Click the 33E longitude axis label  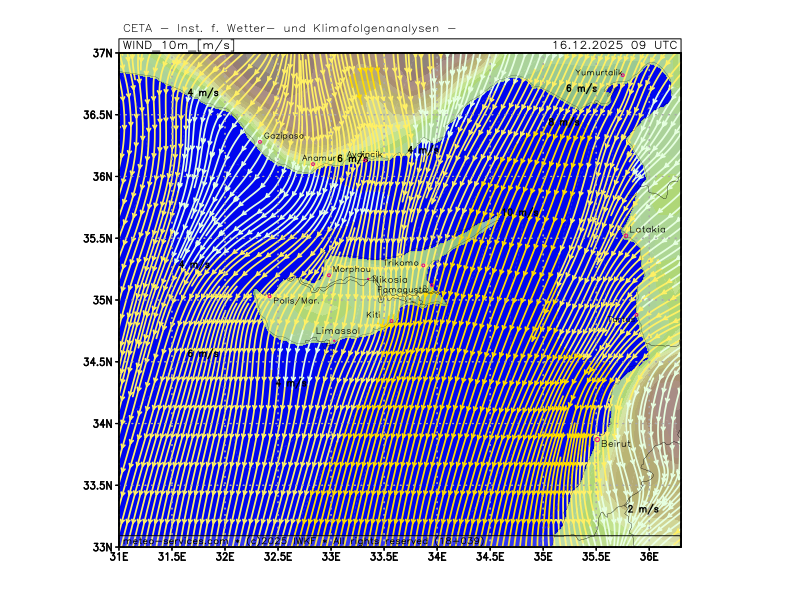(331, 556)
